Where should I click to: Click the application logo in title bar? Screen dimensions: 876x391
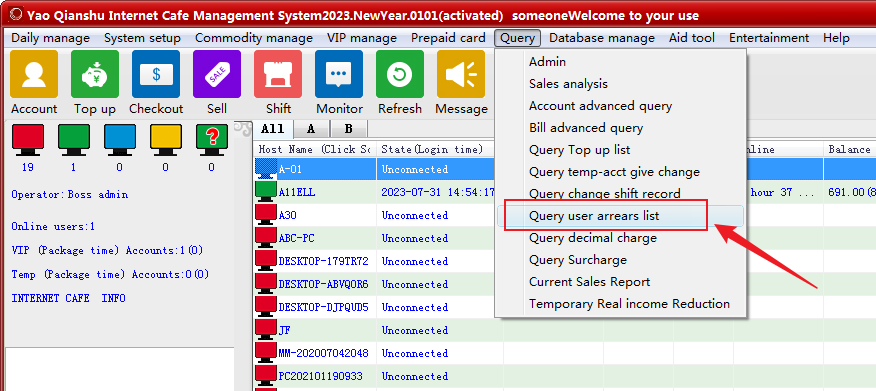pos(17,15)
